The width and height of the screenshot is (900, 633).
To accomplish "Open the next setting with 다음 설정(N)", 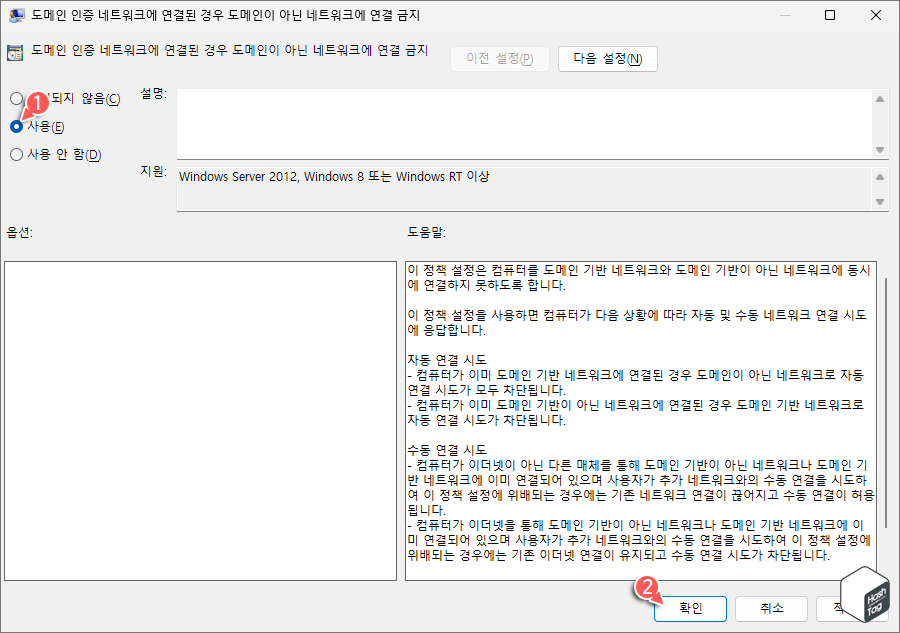I will [606, 58].
